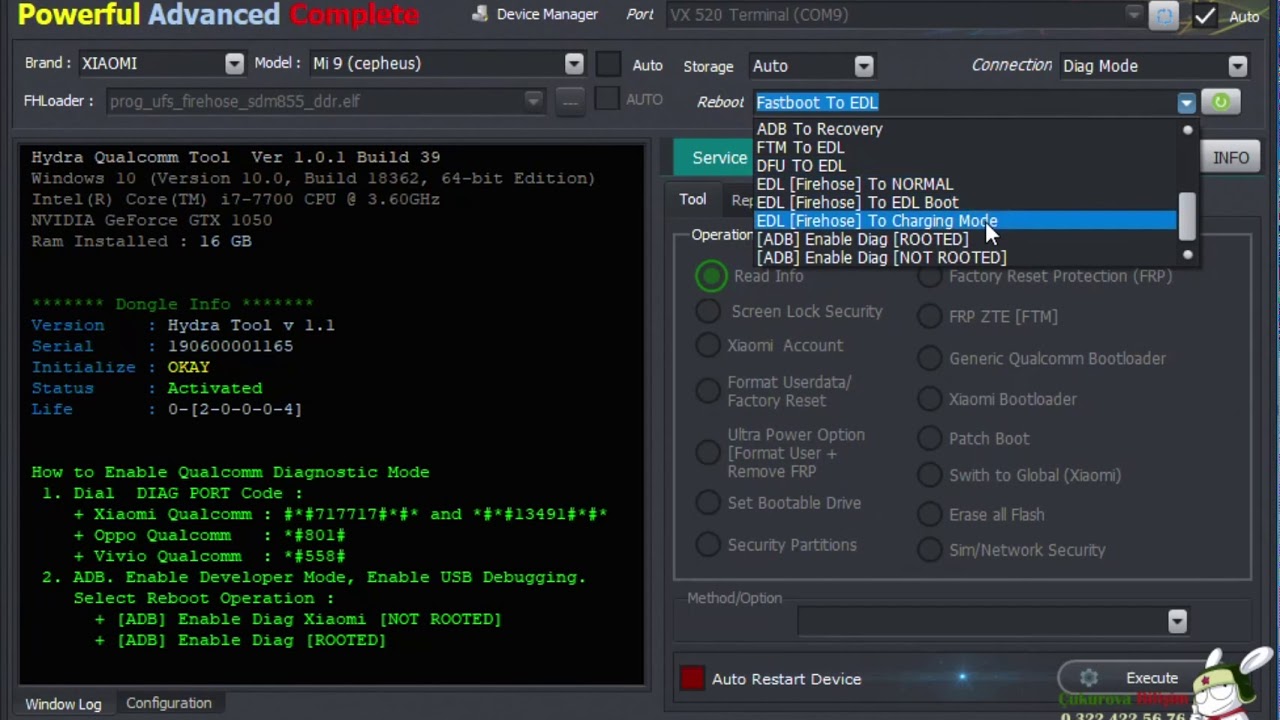Toggle the Auto Restart Device checkbox
This screenshot has width=1280, height=720.
[692, 679]
